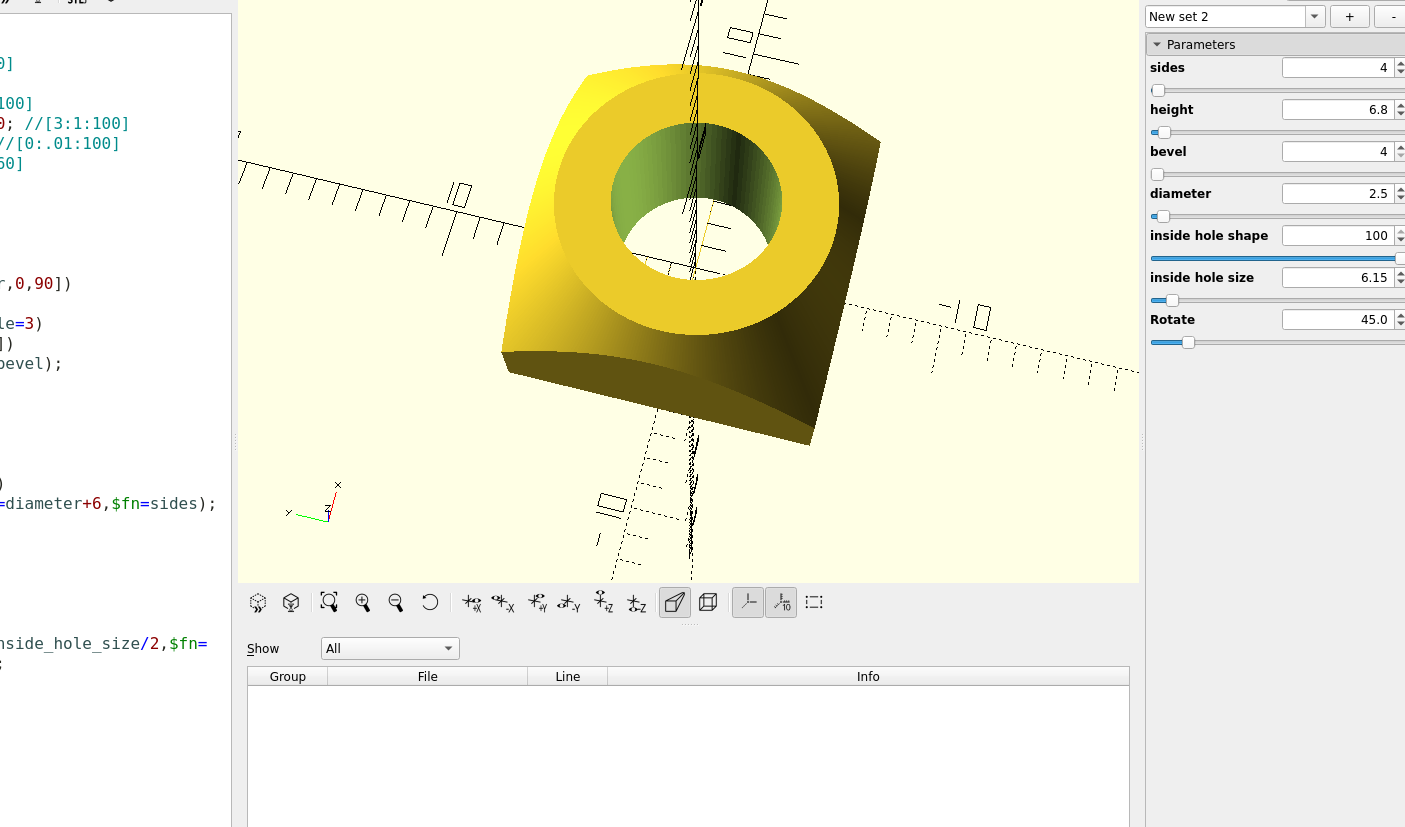This screenshot has height=827, width=1405.
Task: Collapse the Parameters section
Action: pos(1157,44)
